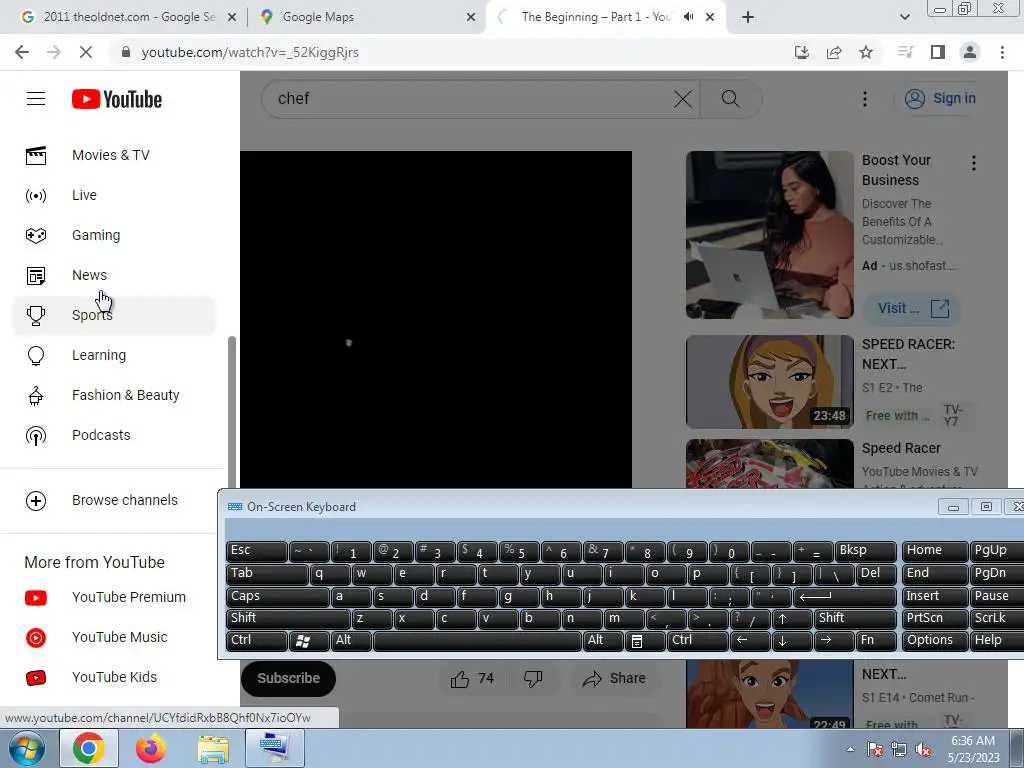
Task: Open the Windows Start menu
Action: coord(26,748)
